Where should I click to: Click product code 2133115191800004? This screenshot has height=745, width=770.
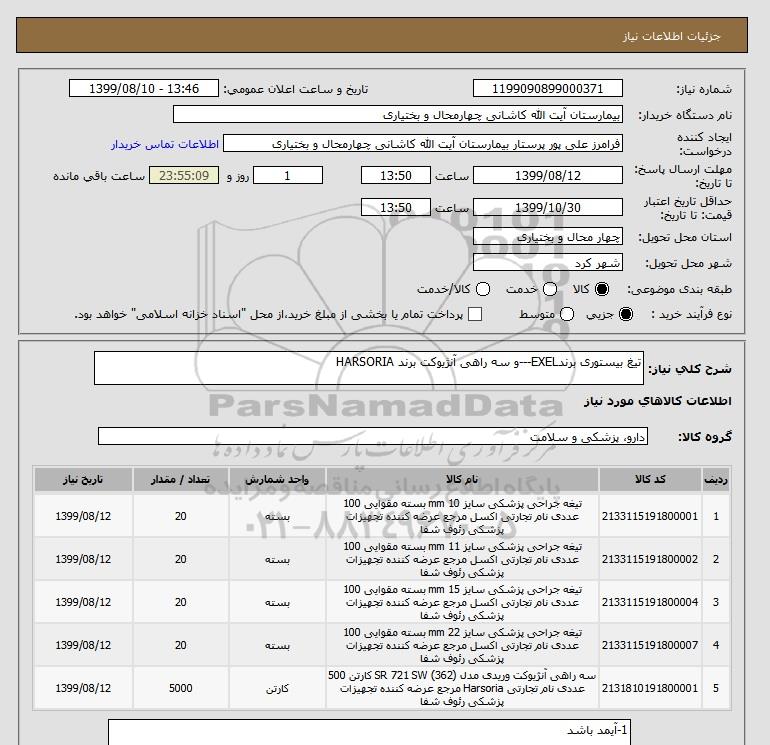point(650,602)
